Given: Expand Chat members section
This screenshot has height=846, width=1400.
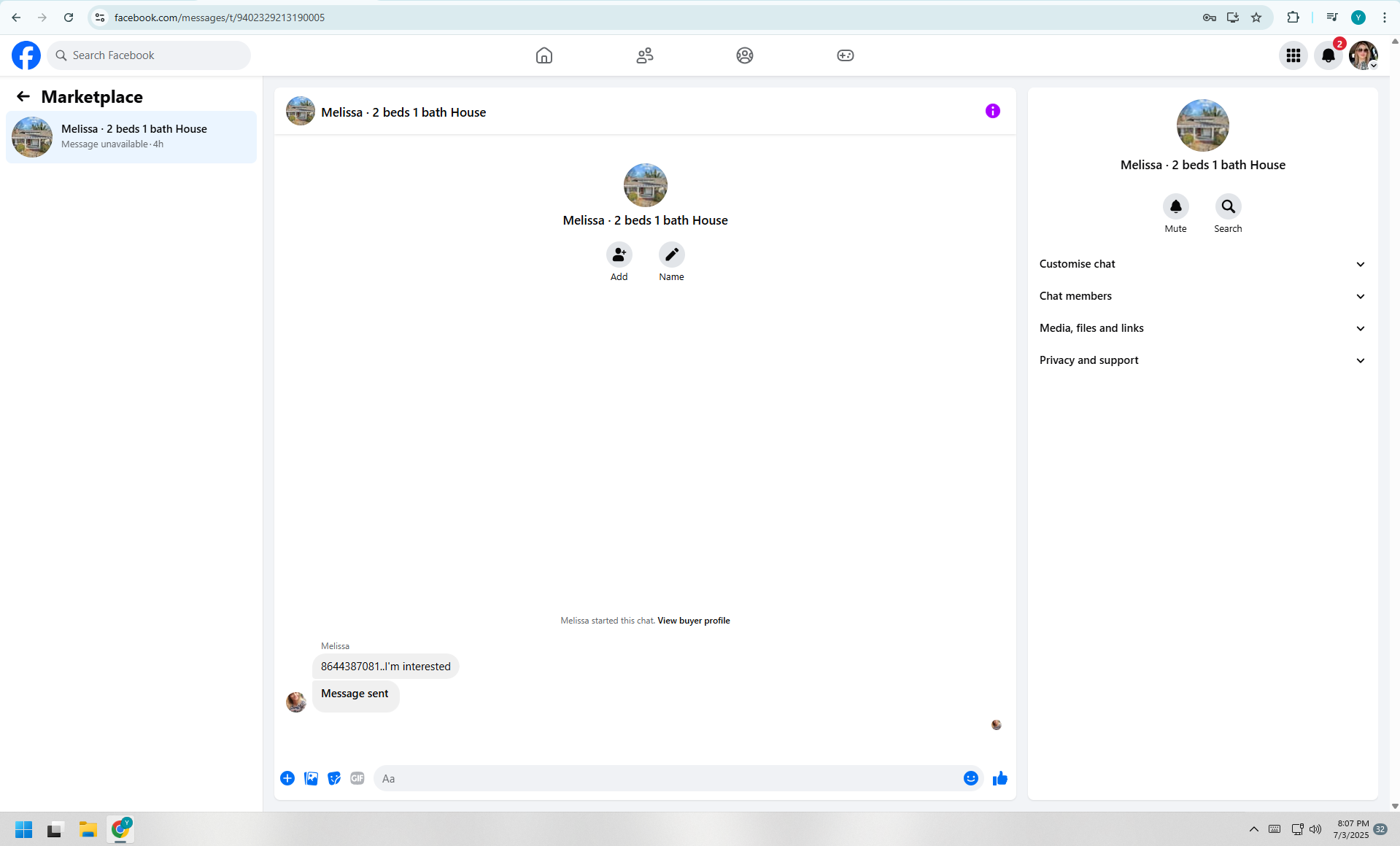Looking at the screenshot, I should [x=1202, y=296].
